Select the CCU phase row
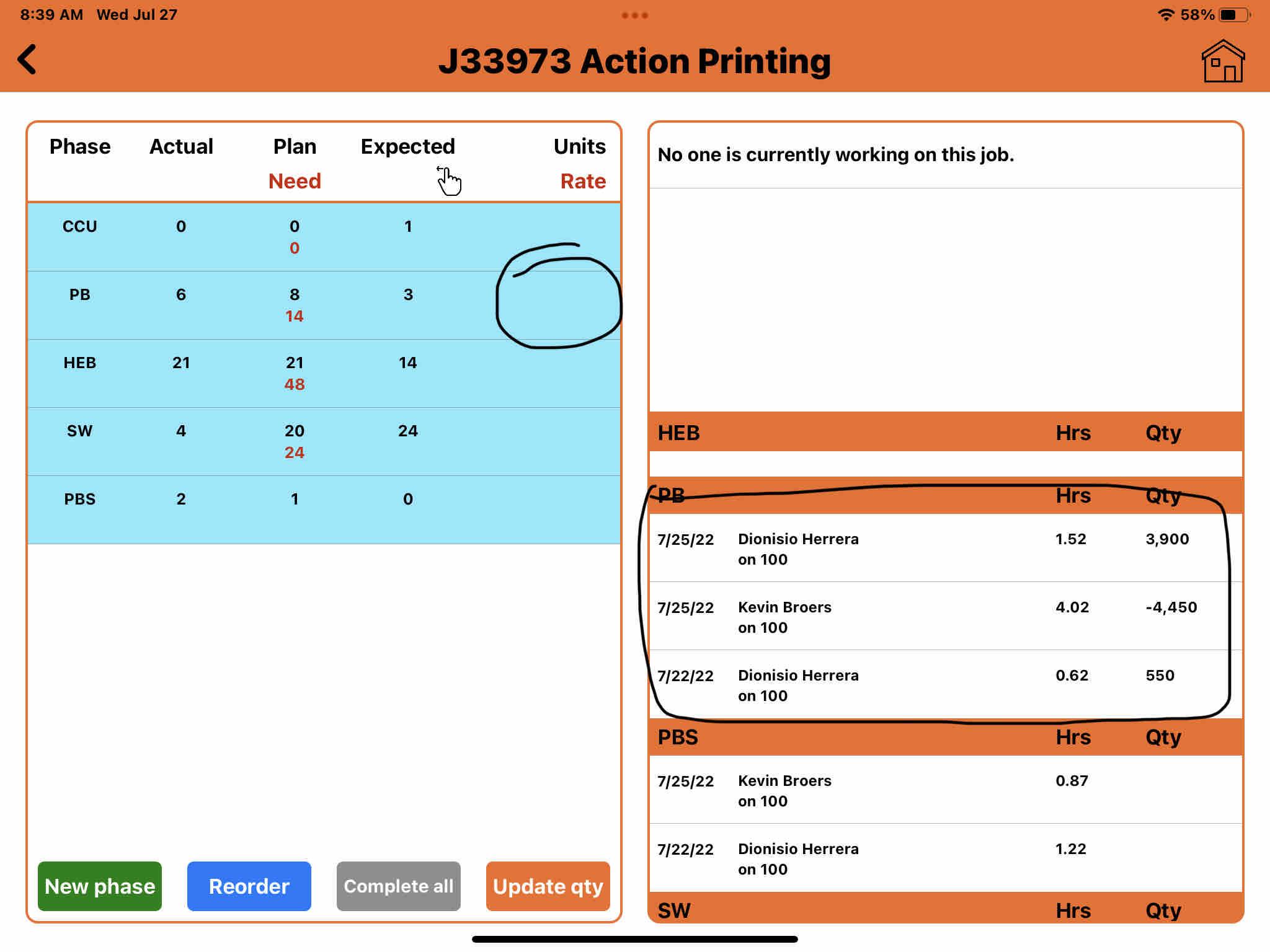The height and width of the screenshot is (952, 1270). point(323,237)
